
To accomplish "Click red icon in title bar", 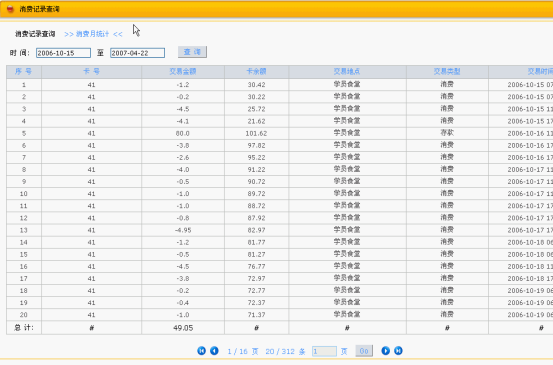I will pyautogui.click(x=10, y=9).
